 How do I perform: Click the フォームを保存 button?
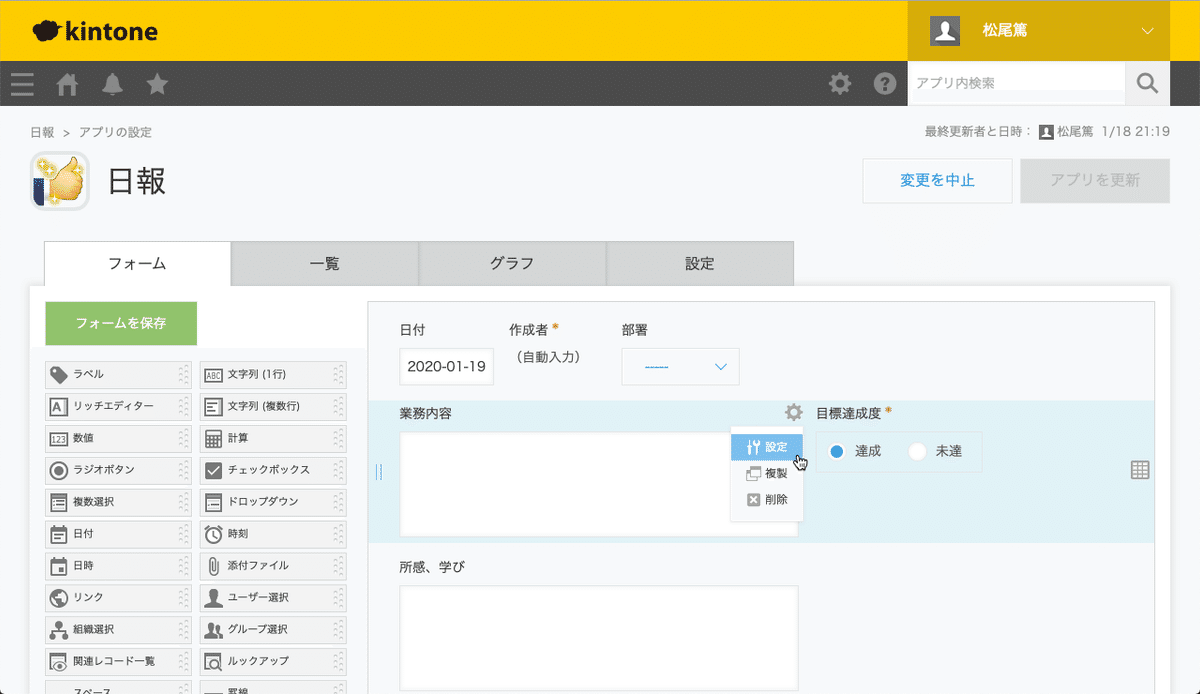tap(120, 323)
